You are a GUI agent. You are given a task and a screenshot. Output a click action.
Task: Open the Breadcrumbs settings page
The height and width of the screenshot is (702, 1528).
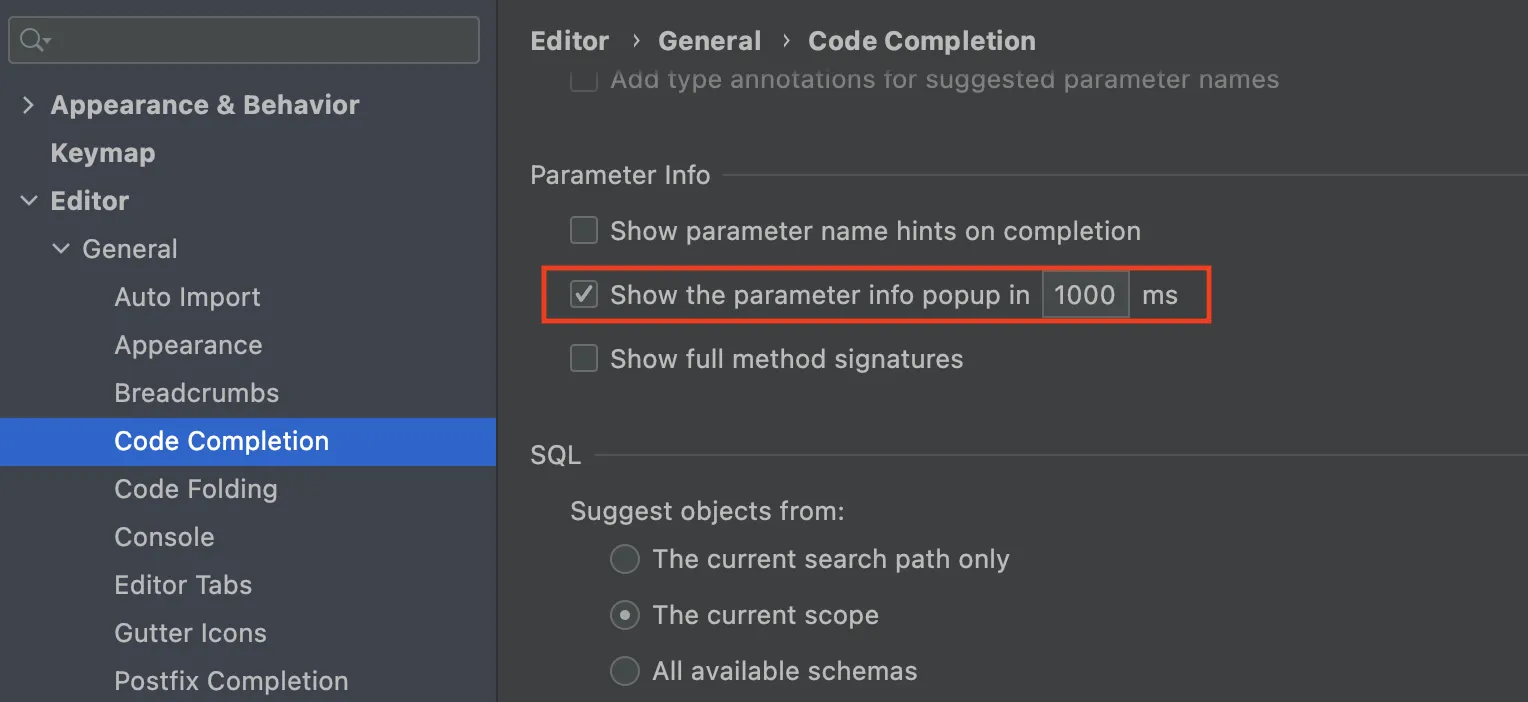196,393
